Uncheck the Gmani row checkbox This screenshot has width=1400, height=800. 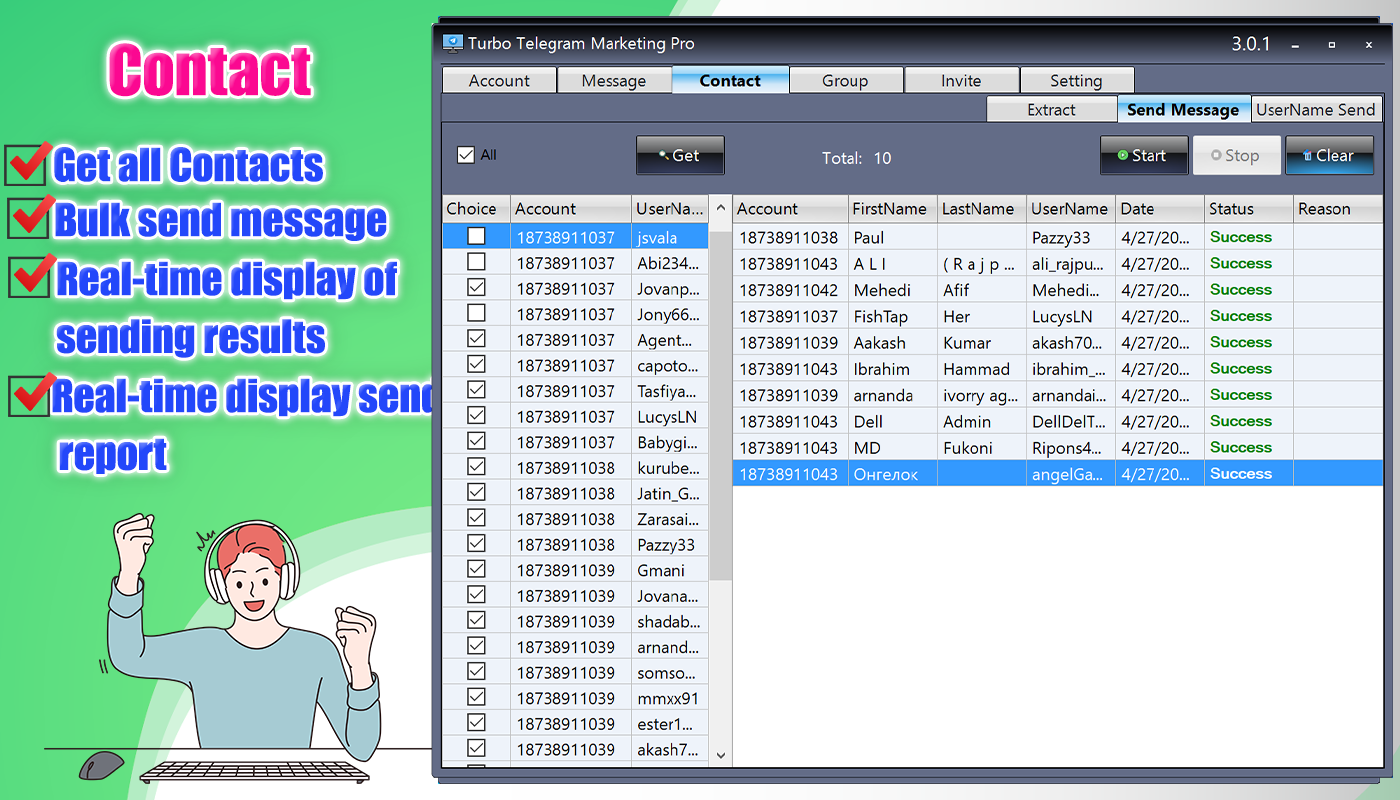[x=476, y=570]
